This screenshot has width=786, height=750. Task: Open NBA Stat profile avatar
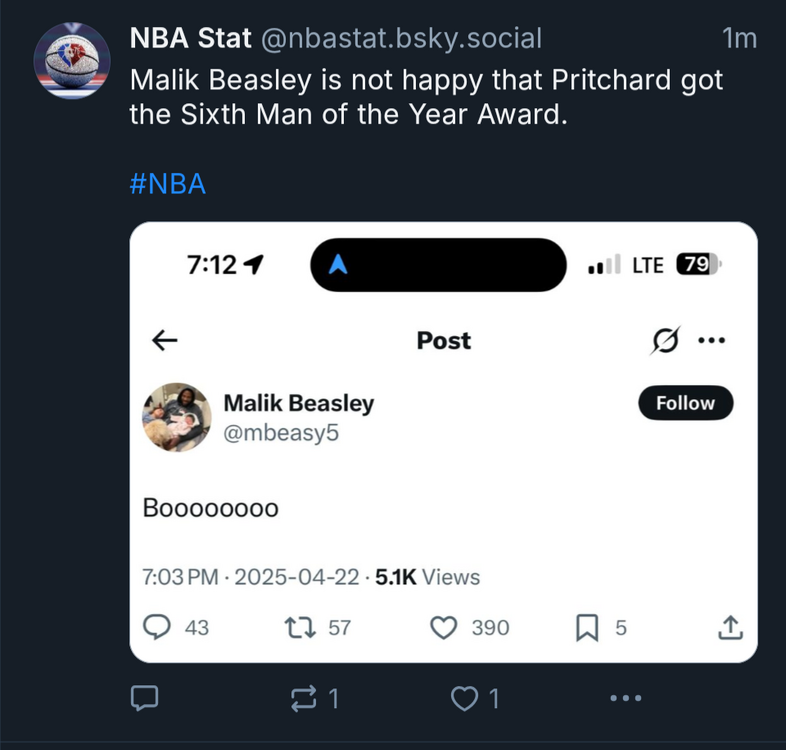point(72,60)
